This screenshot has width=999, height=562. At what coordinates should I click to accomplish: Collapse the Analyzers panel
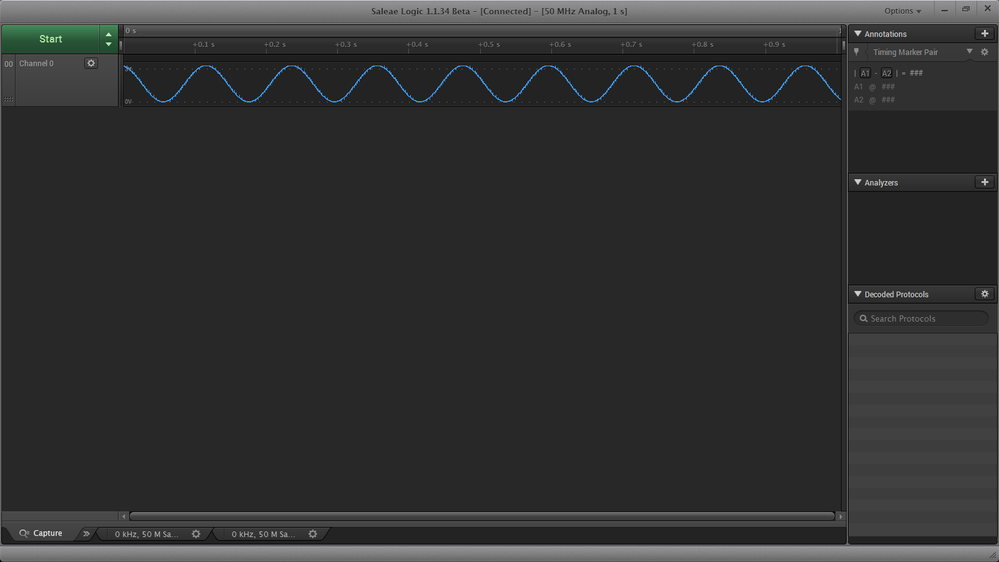coord(858,182)
